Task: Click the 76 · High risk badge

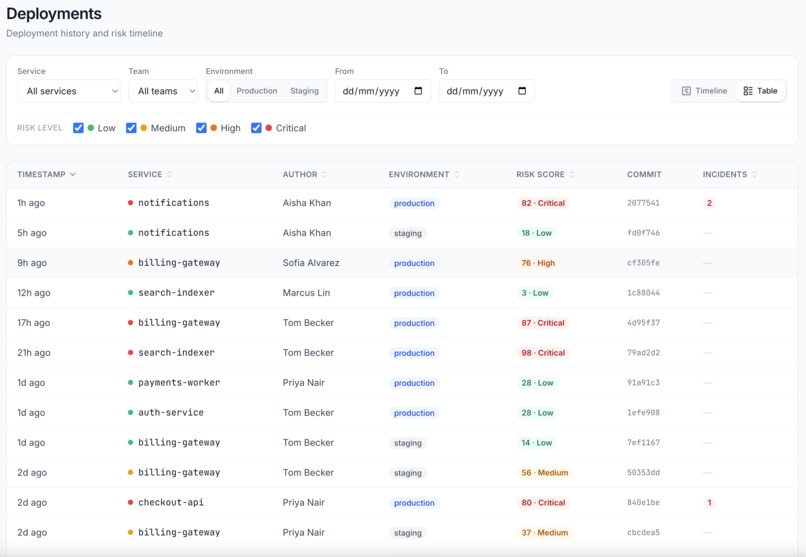Action: click(538, 263)
